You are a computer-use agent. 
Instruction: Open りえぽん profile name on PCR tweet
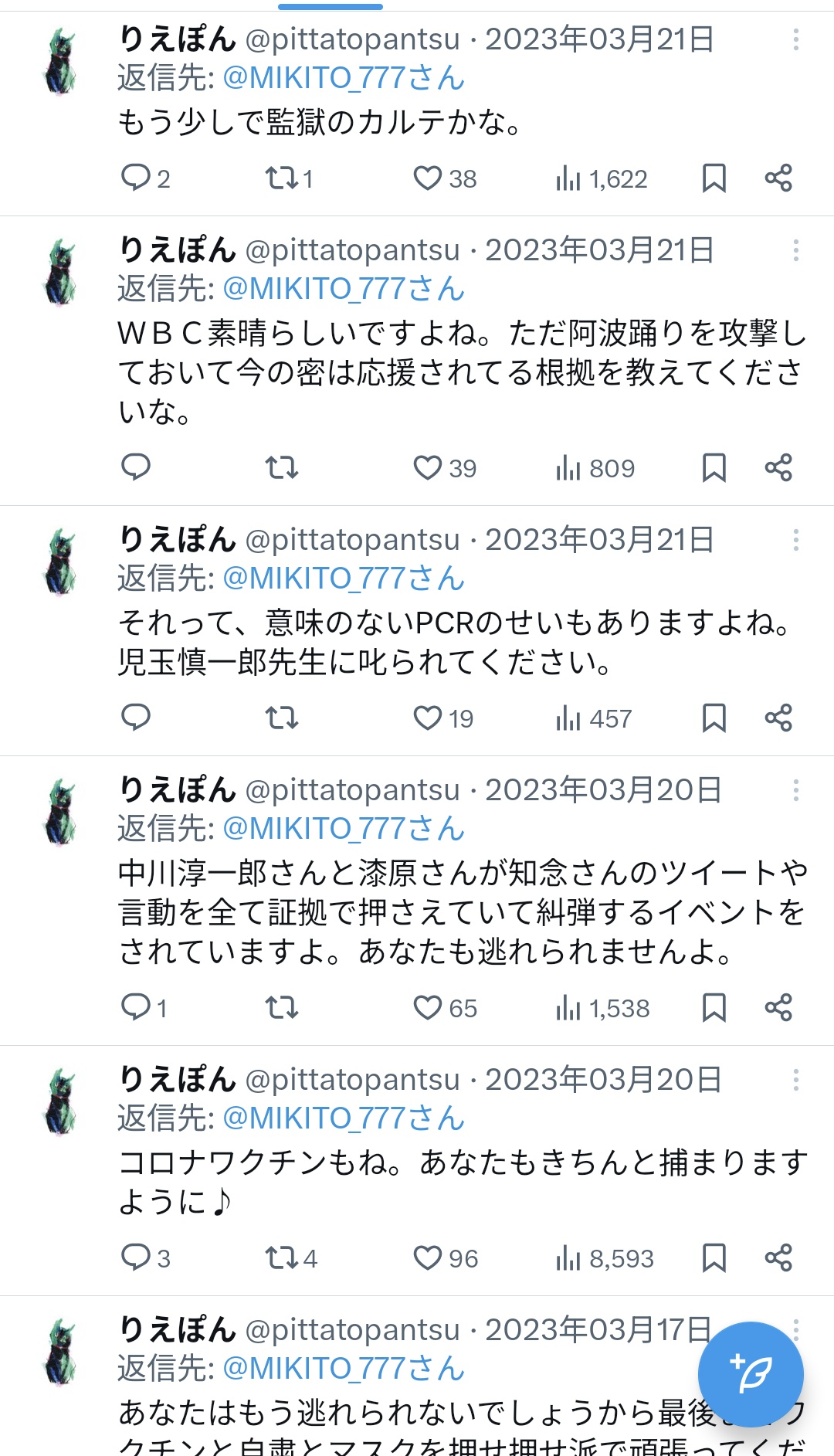177,539
